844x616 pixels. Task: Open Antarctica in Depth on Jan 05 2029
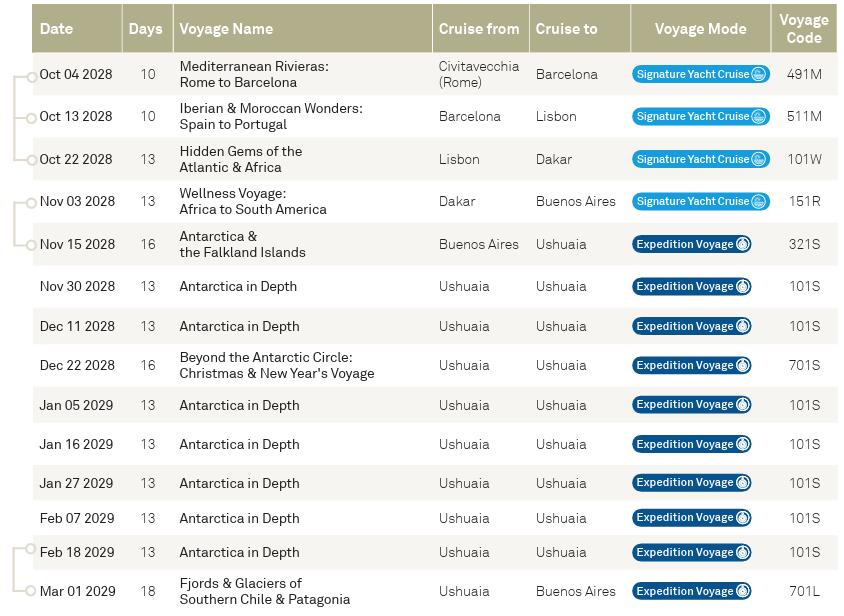pos(240,405)
